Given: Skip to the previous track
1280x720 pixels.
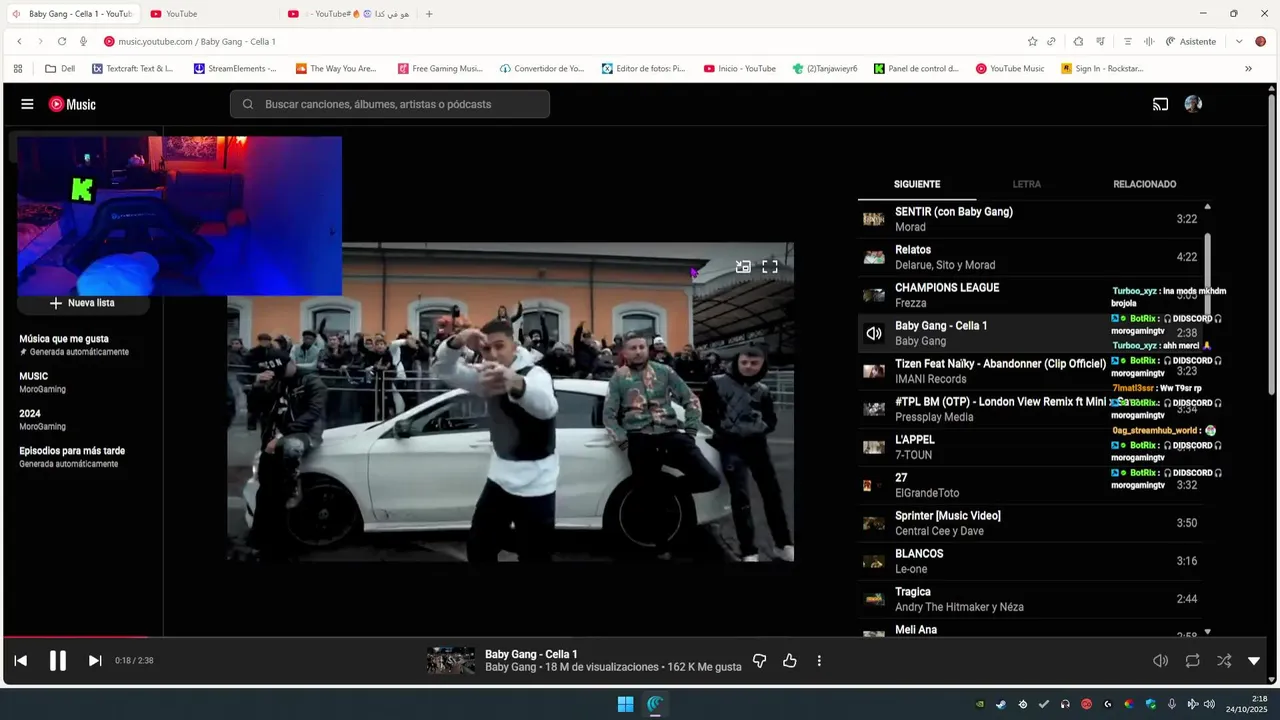Looking at the screenshot, I should coord(20,660).
